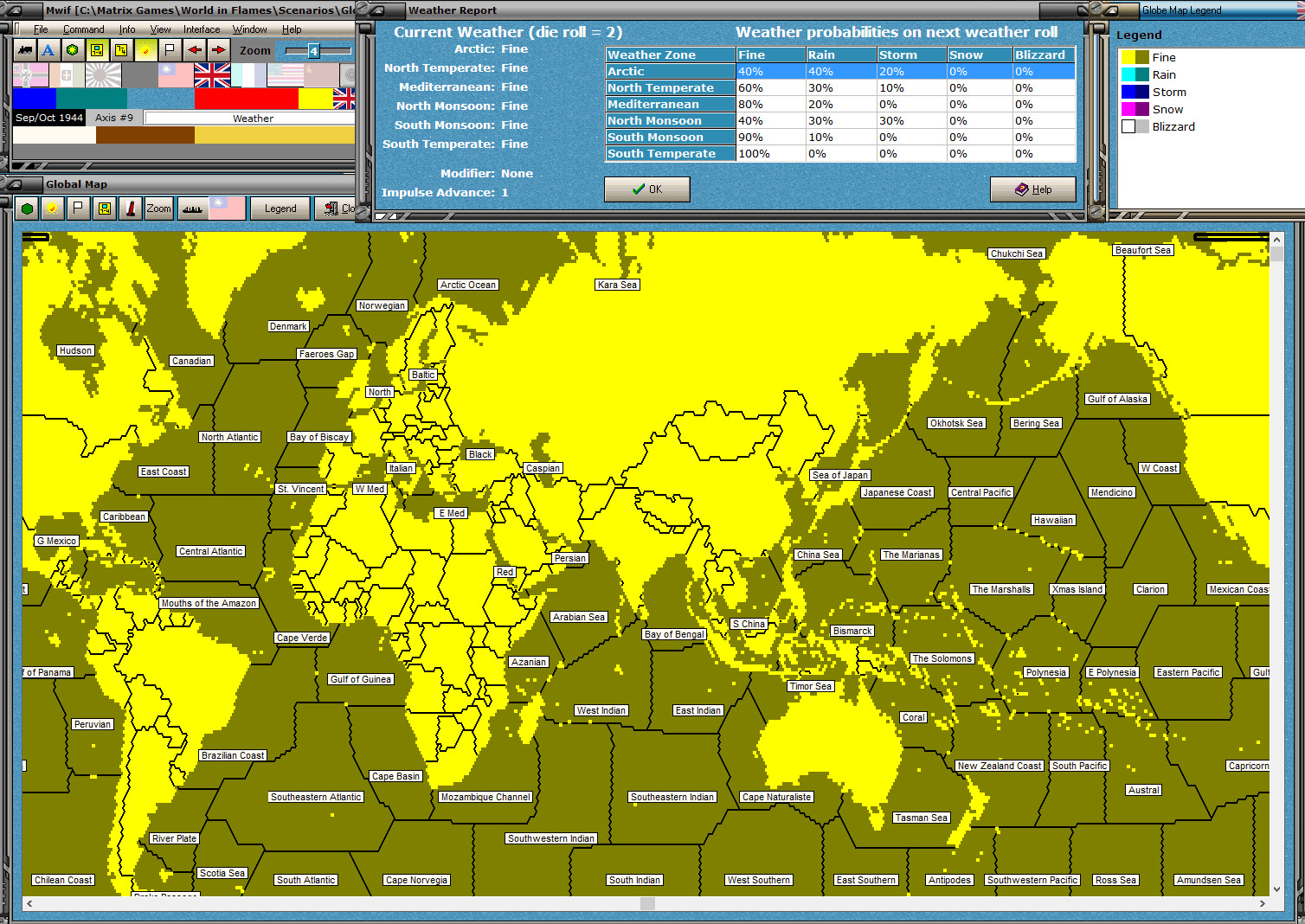Select the Union Jack in Mwif country strip
Image resolution: width=1305 pixels, height=924 pixels.
212,75
